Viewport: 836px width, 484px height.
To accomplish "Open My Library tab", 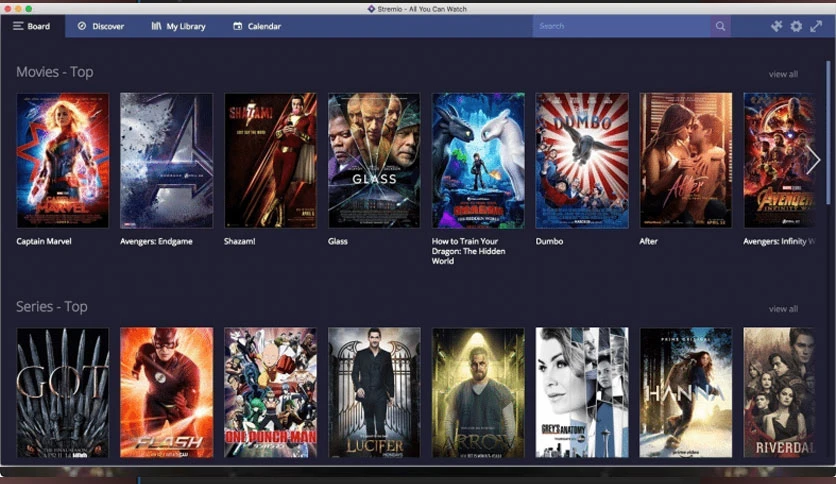I will click(x=179, y=26).
